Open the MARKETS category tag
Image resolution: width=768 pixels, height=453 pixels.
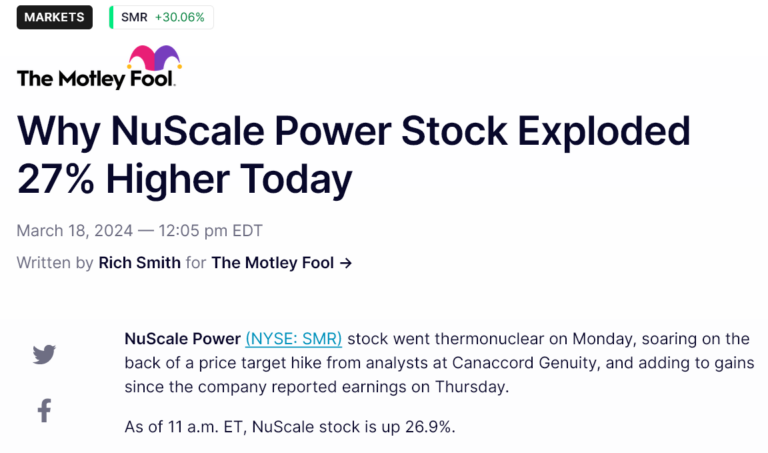click(x=55, y=17)
